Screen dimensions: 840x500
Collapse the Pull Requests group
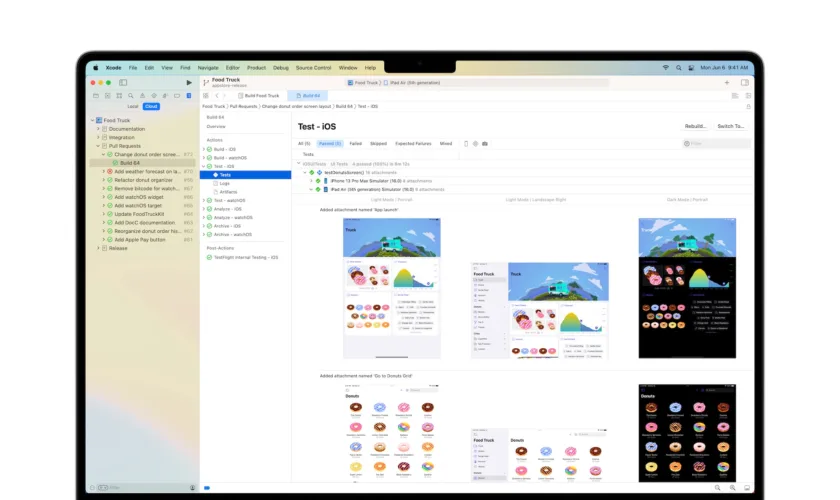click(x=98, y=146)
